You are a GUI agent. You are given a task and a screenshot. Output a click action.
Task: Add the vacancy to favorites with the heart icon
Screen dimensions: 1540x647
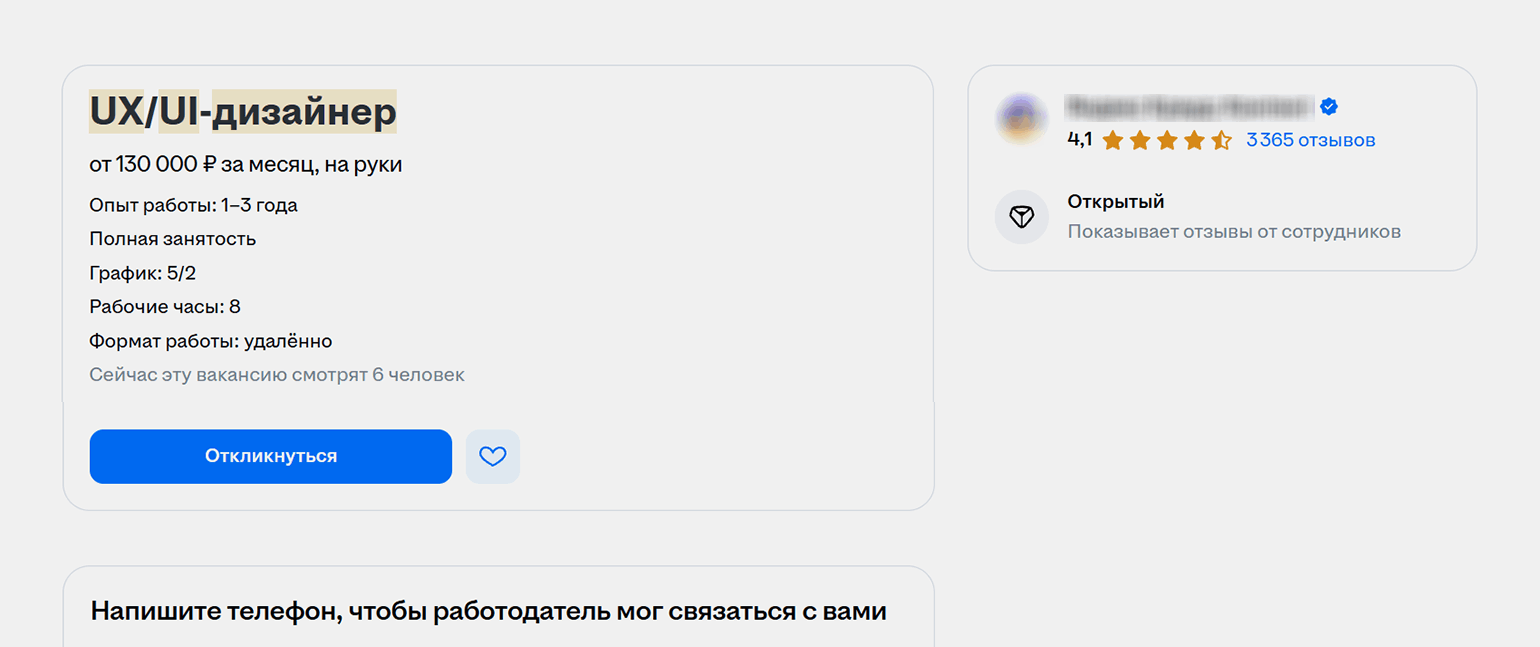(493, 457)
